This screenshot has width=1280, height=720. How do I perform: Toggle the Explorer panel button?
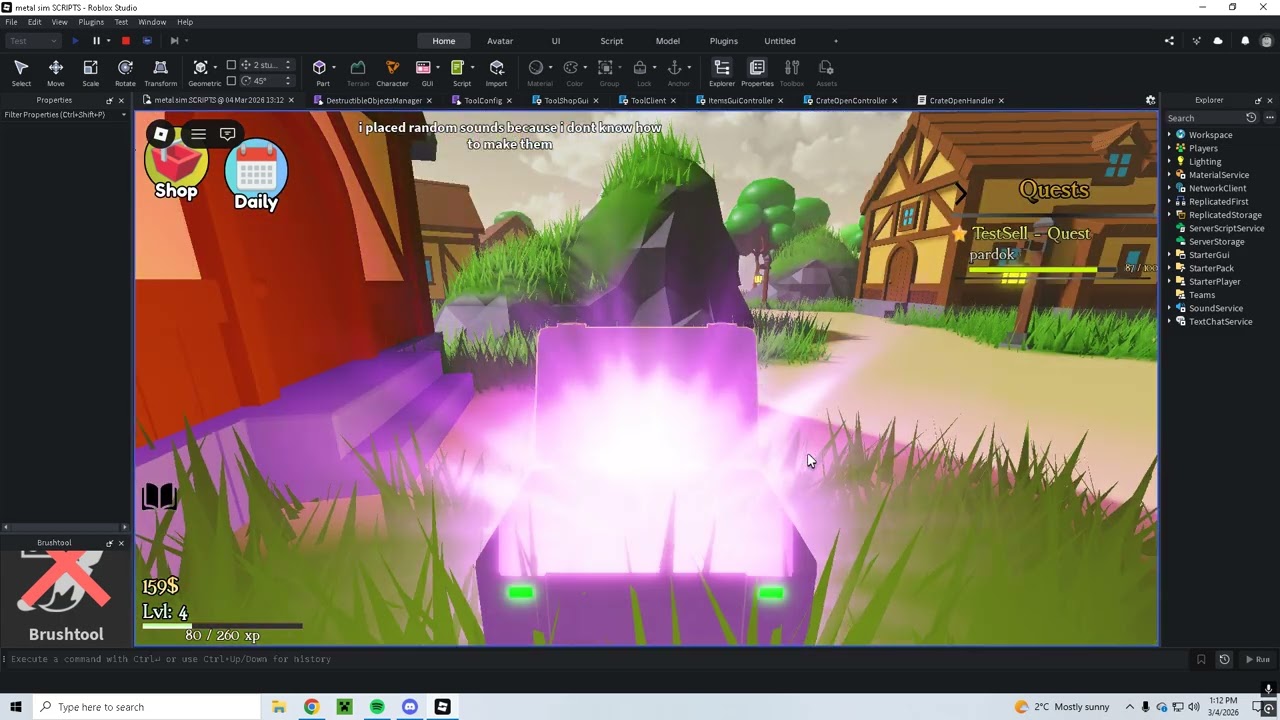(x=722, y=72)
